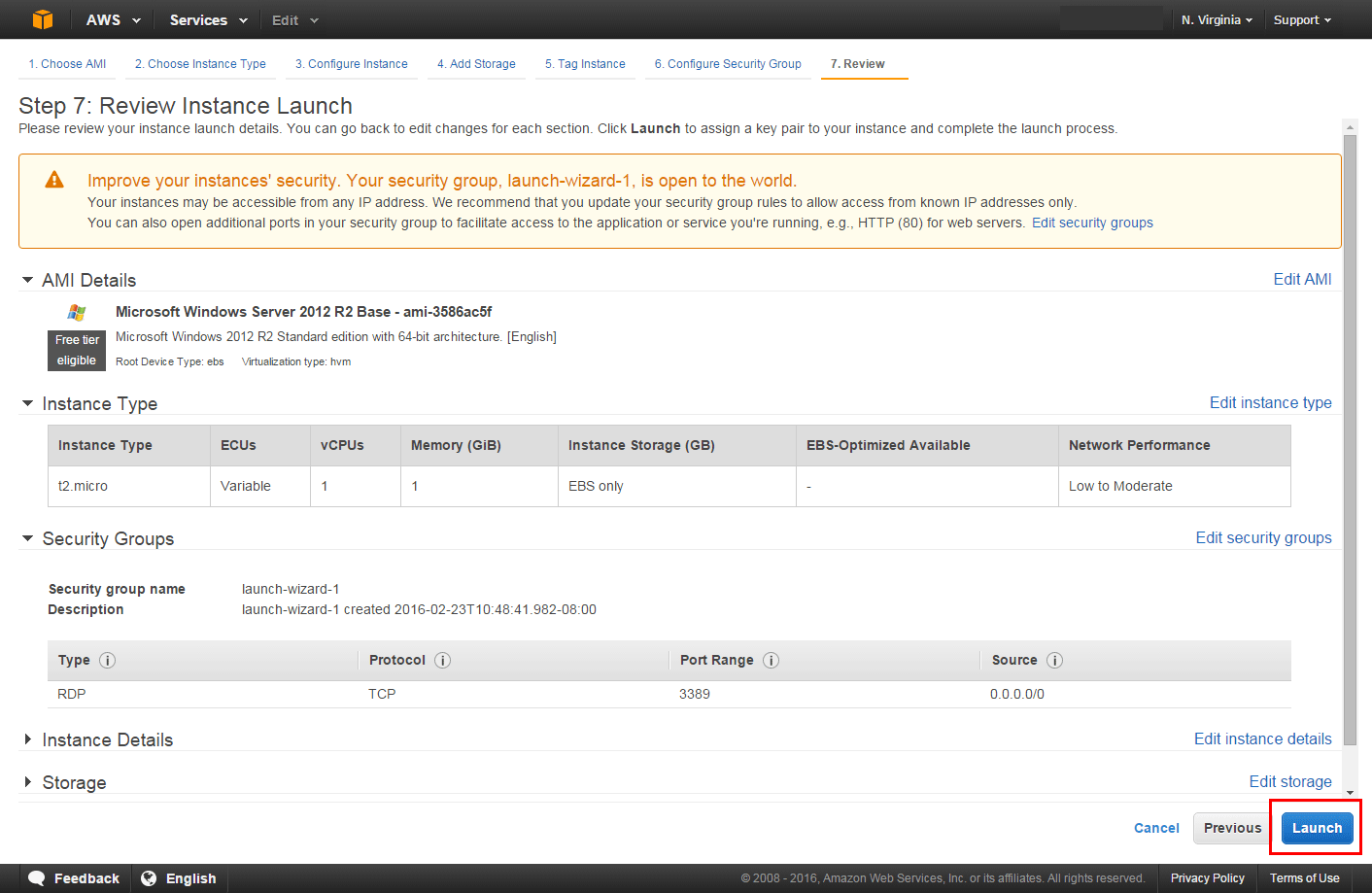This screenshot has width=1372, height=893.
Task: Click the Feedback speech bubble icon
Action: (x=37, y=877)
